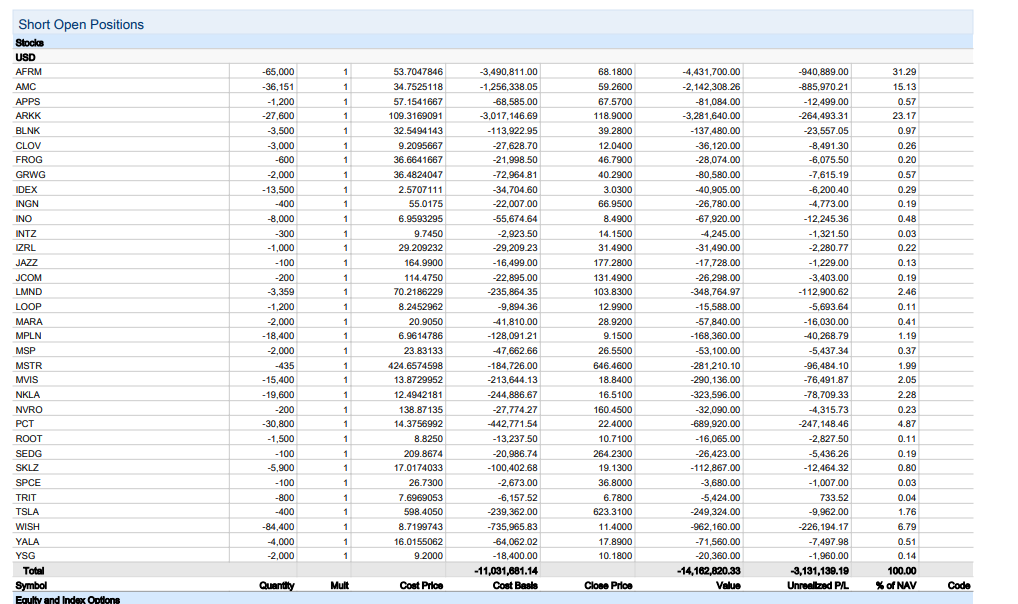Select the IZRL symbol cell

26,248
